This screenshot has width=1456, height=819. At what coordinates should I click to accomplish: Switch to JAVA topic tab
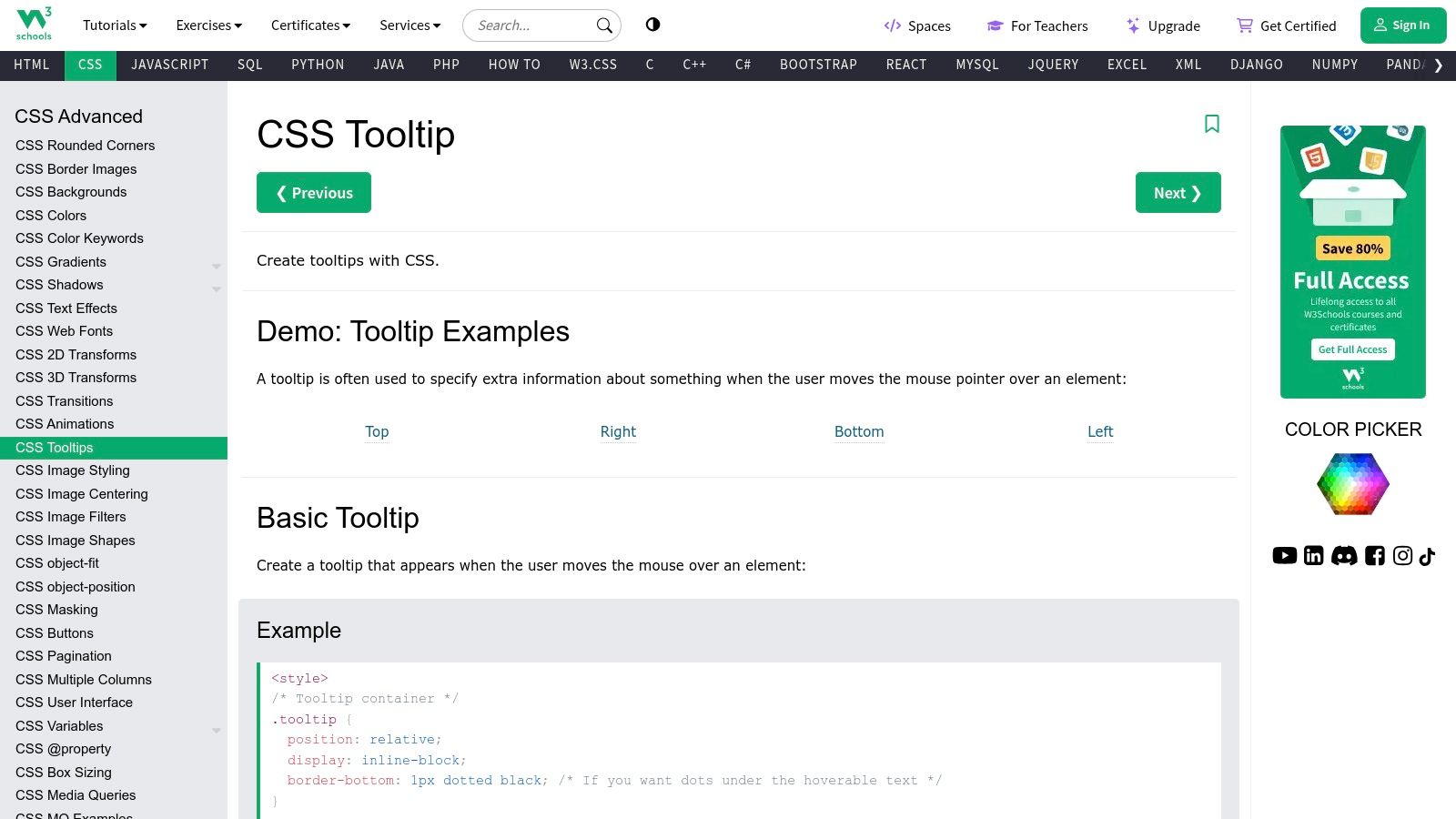(389, 65)
